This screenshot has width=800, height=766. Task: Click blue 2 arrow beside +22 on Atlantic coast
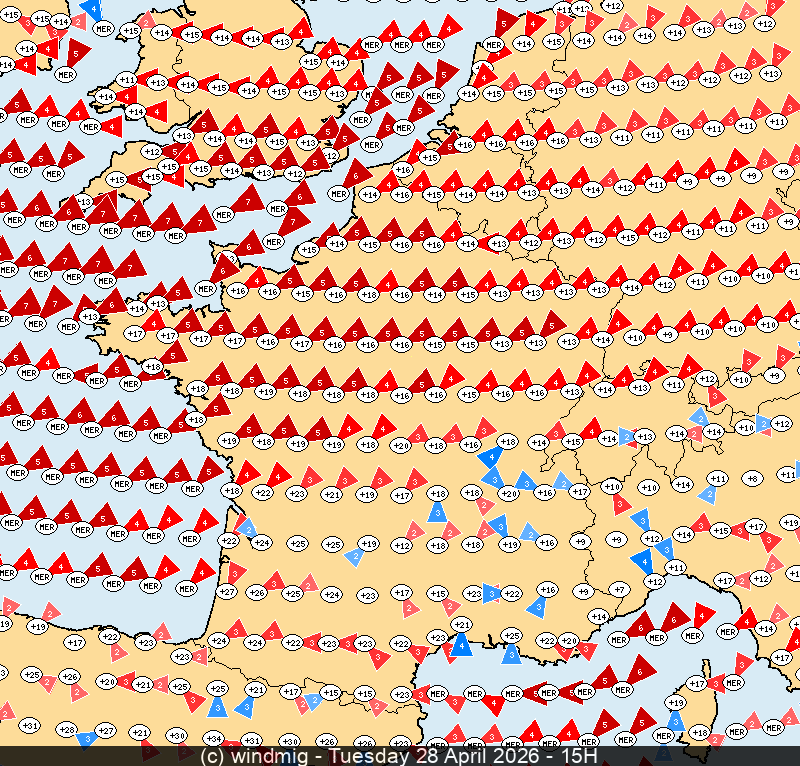(x=245, y=527)
